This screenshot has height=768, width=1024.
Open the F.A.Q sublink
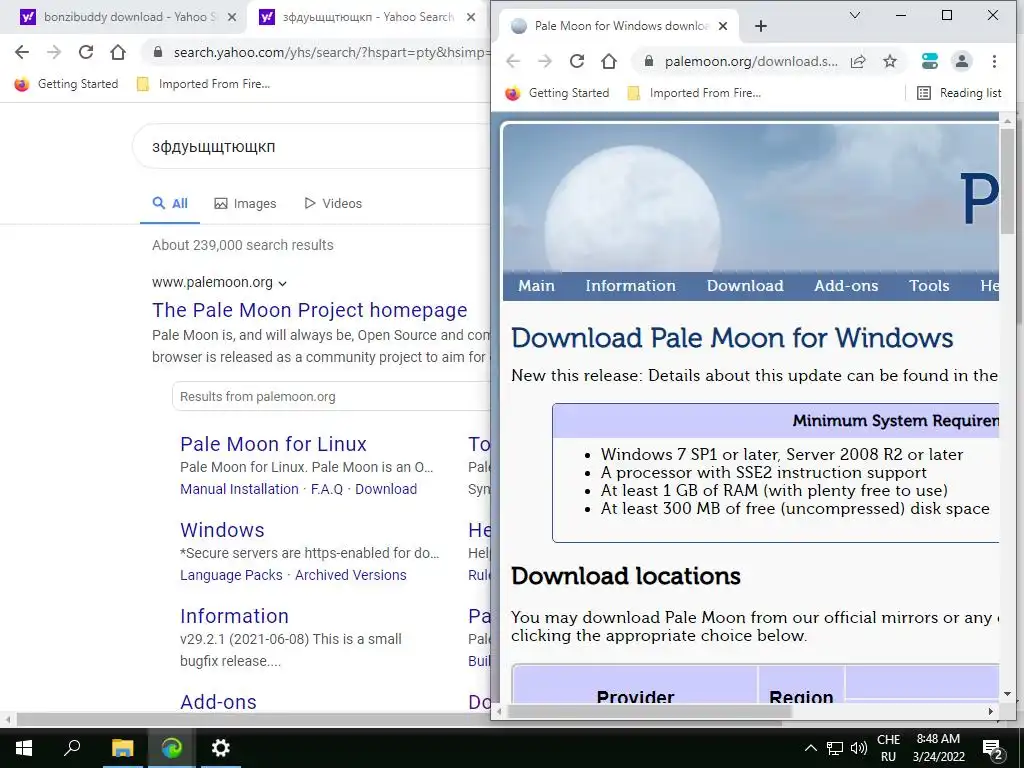(x=327, y=489)
